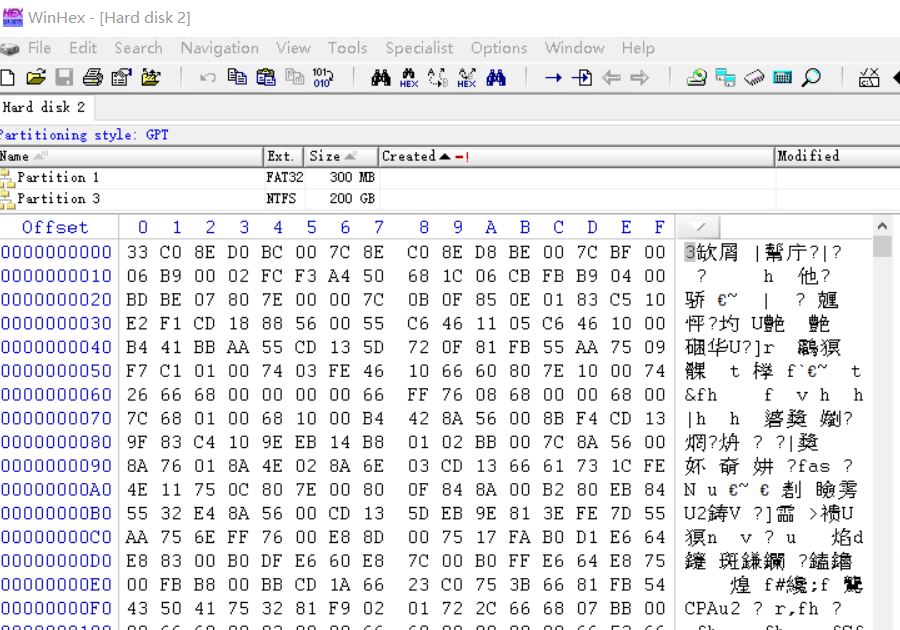Screen dimensions: 900x630
Task: Sort by the Created column header
Action: pos(576,156)
